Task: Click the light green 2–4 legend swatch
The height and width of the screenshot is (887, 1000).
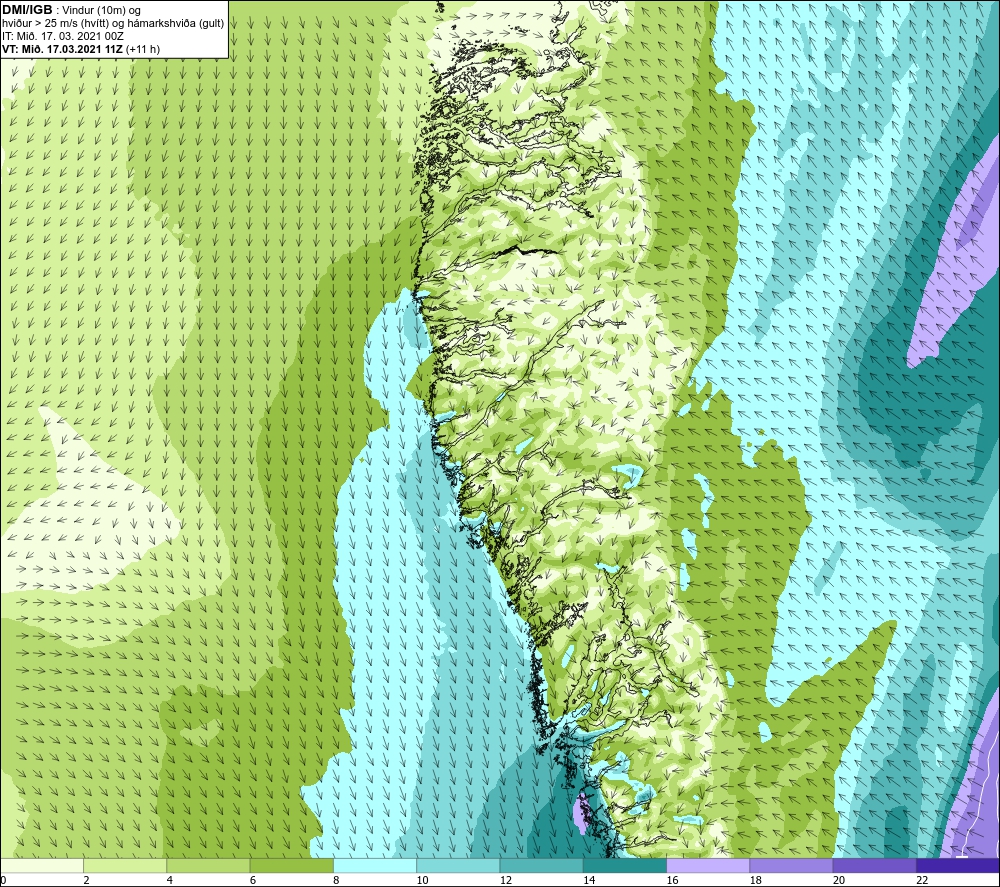Action: pyautogui.click(x=125, y=866)
